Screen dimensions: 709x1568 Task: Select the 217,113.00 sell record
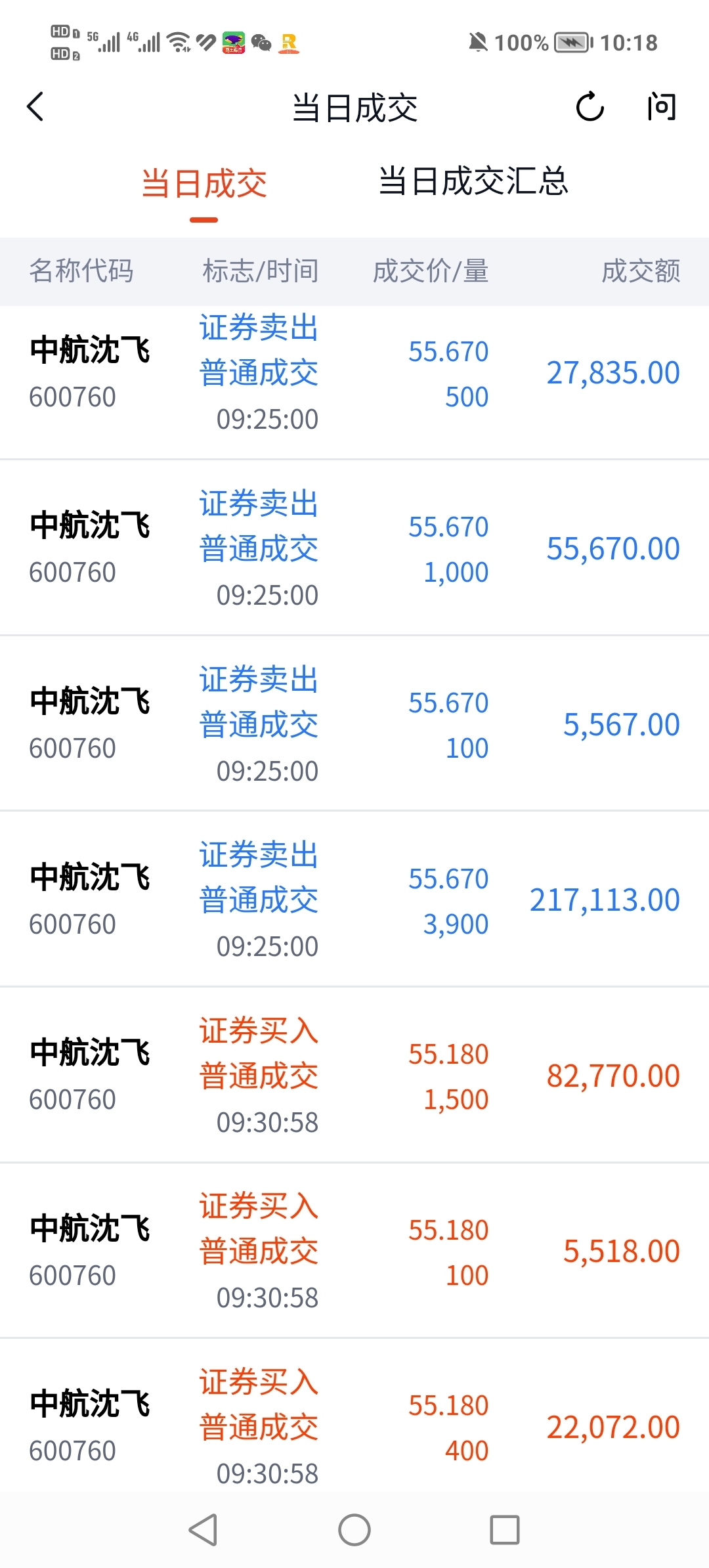pos(354,900)
